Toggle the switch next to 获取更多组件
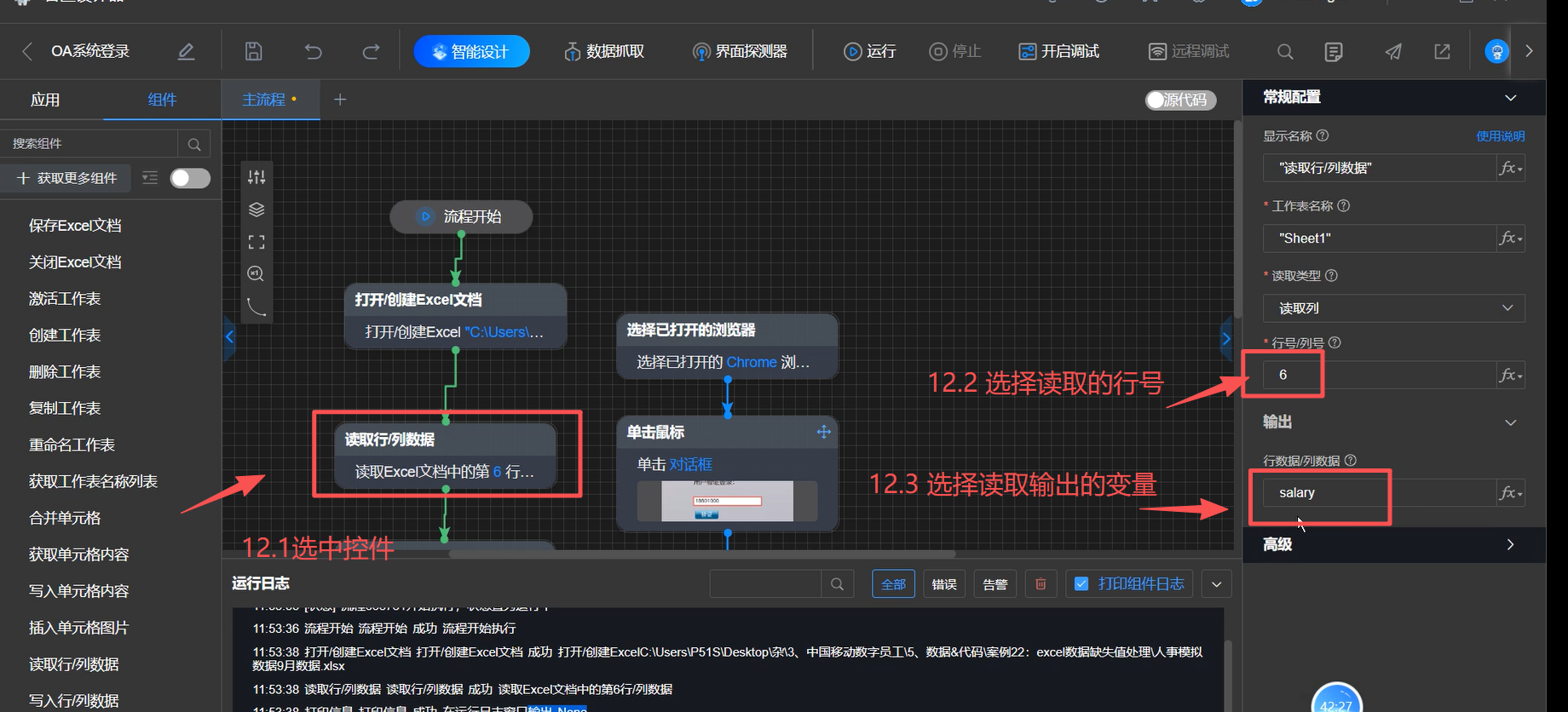Image resolution: width=1568 pixels, height=712 pixels. [x=190, y=178]
